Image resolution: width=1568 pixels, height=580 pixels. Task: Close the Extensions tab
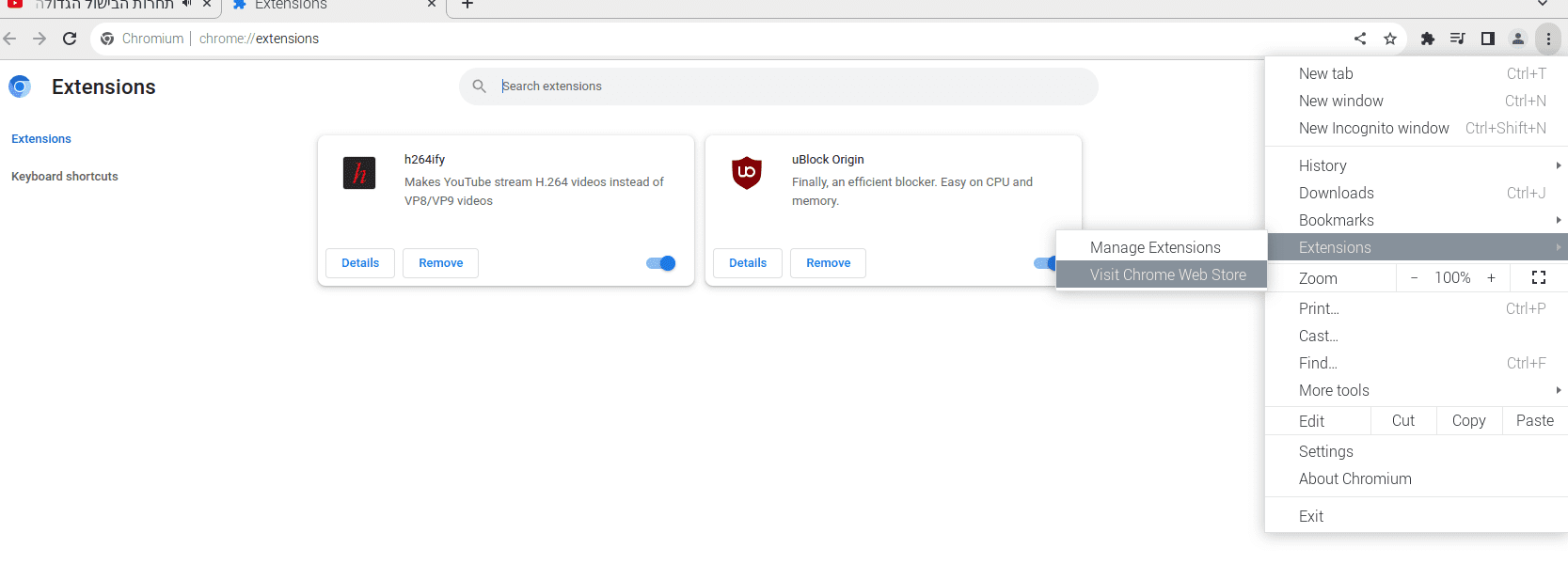(x=432, y=4)
